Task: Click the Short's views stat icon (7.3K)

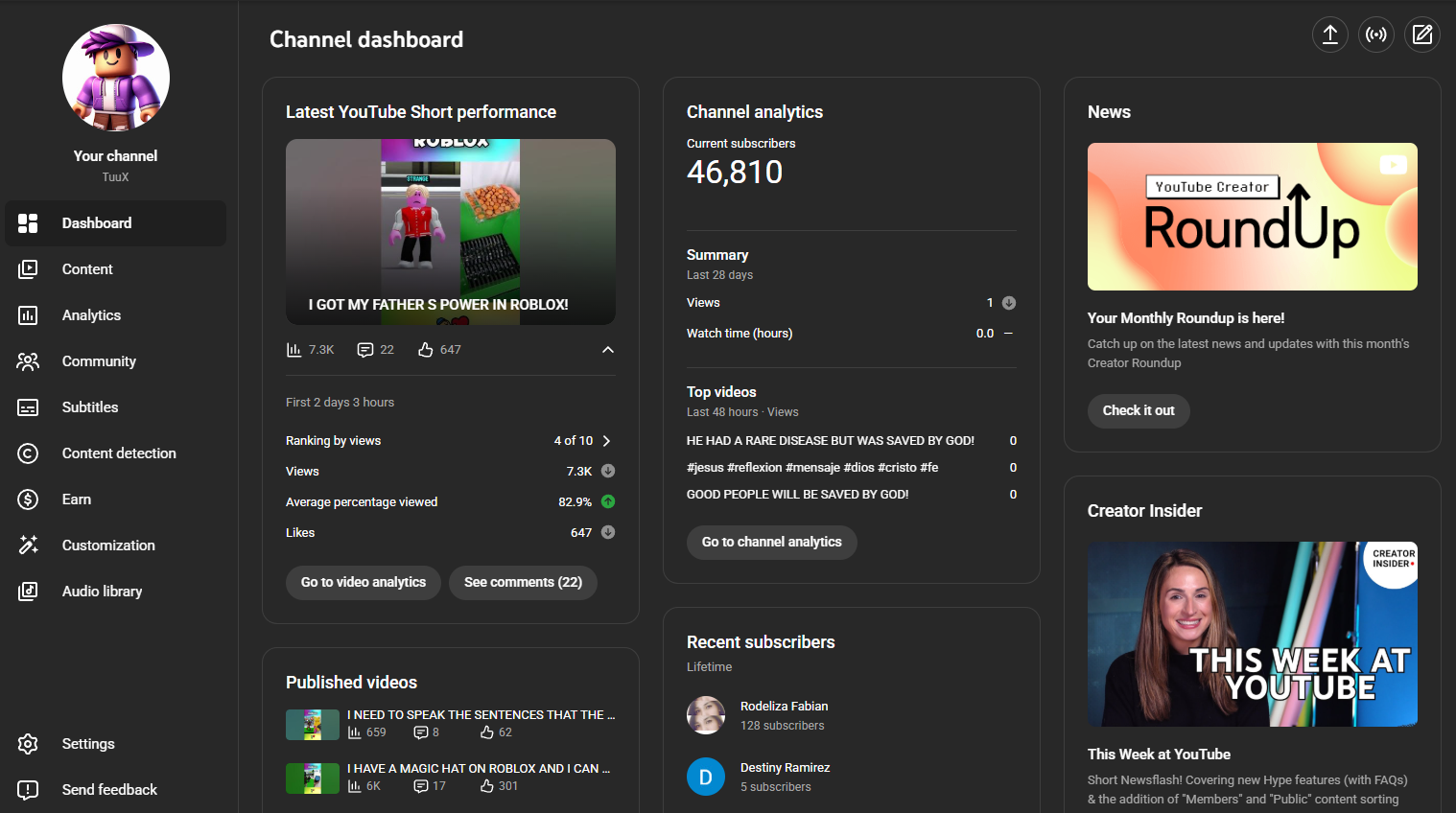Action: pos(294,350)
